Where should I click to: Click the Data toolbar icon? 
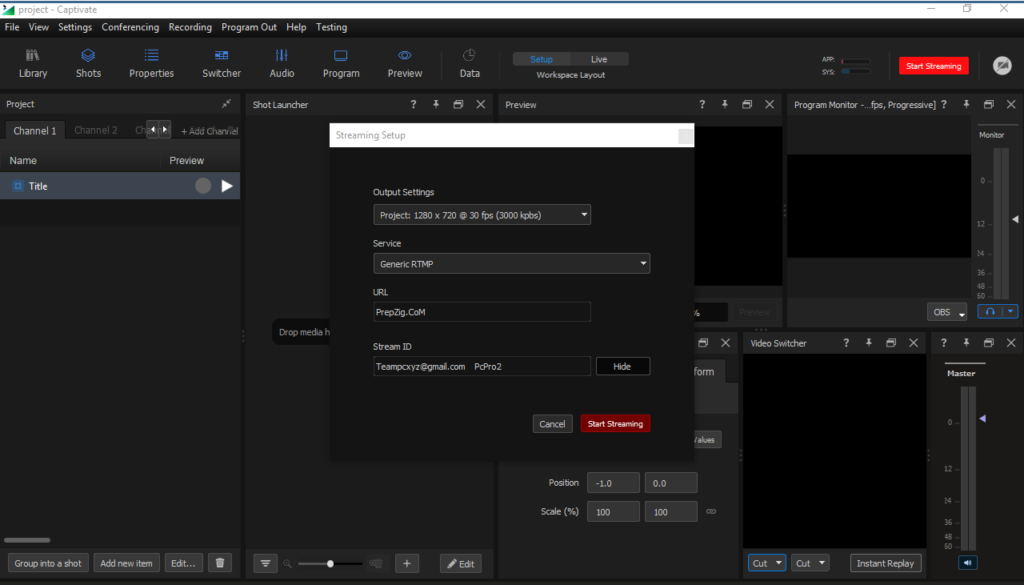[x=469, y=63]
